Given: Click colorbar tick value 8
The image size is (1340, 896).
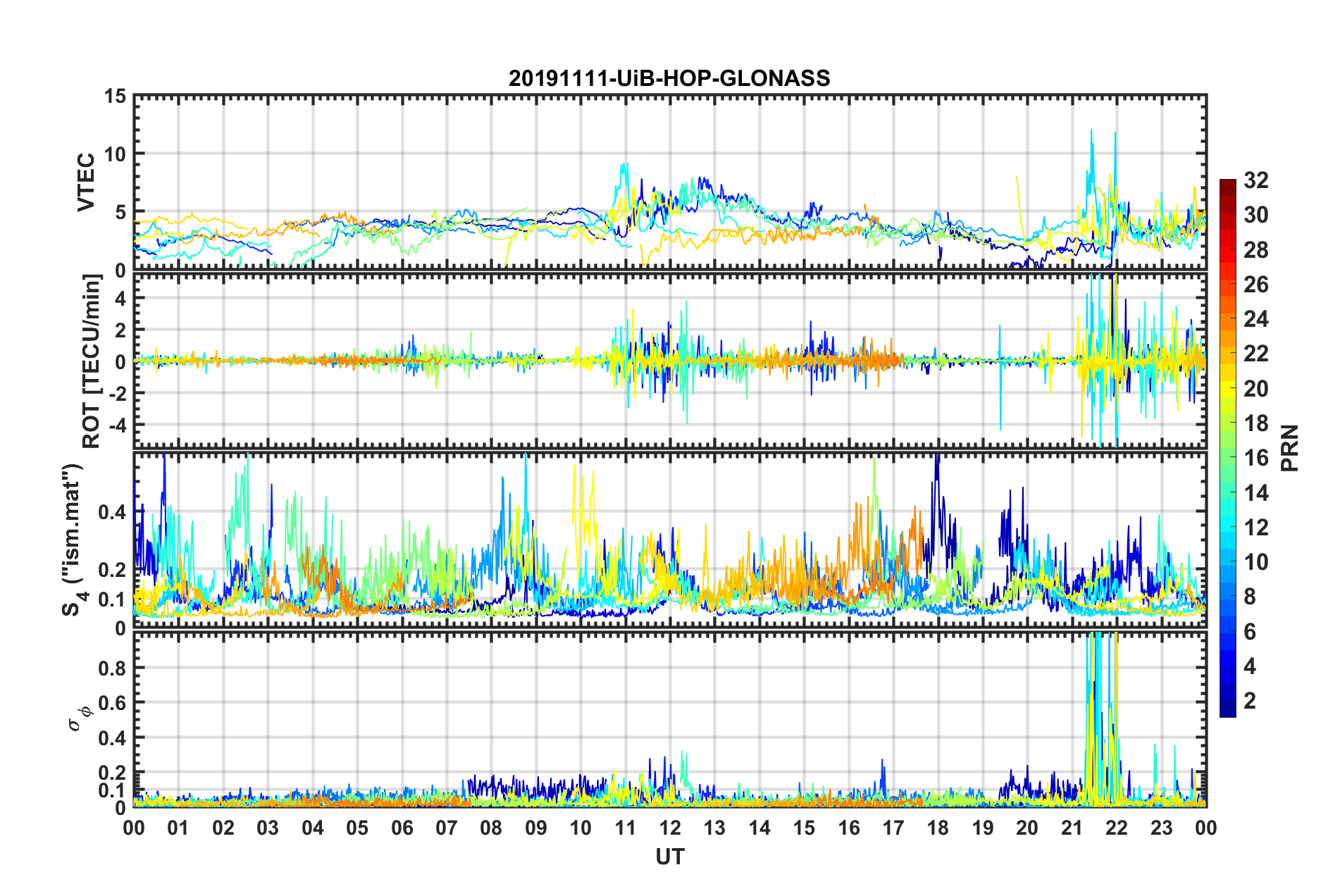Looking at the screenshot, I should [1249, 597].
